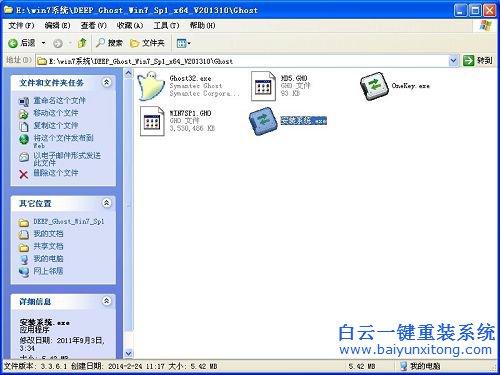Open the 编辑(E) menu
500x375 pixels.
coord(57,26)
